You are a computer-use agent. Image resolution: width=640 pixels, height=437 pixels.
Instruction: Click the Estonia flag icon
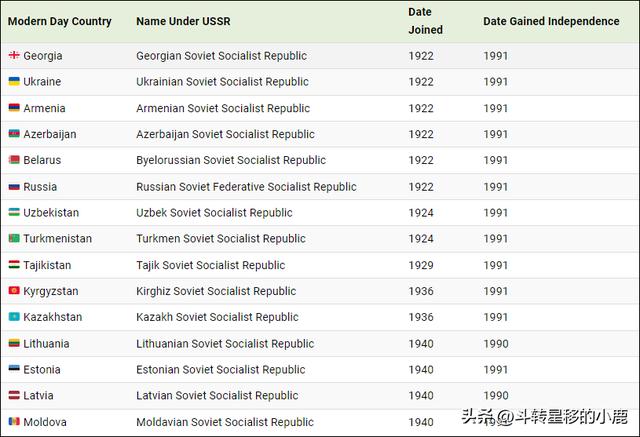[x=14, y=369]
